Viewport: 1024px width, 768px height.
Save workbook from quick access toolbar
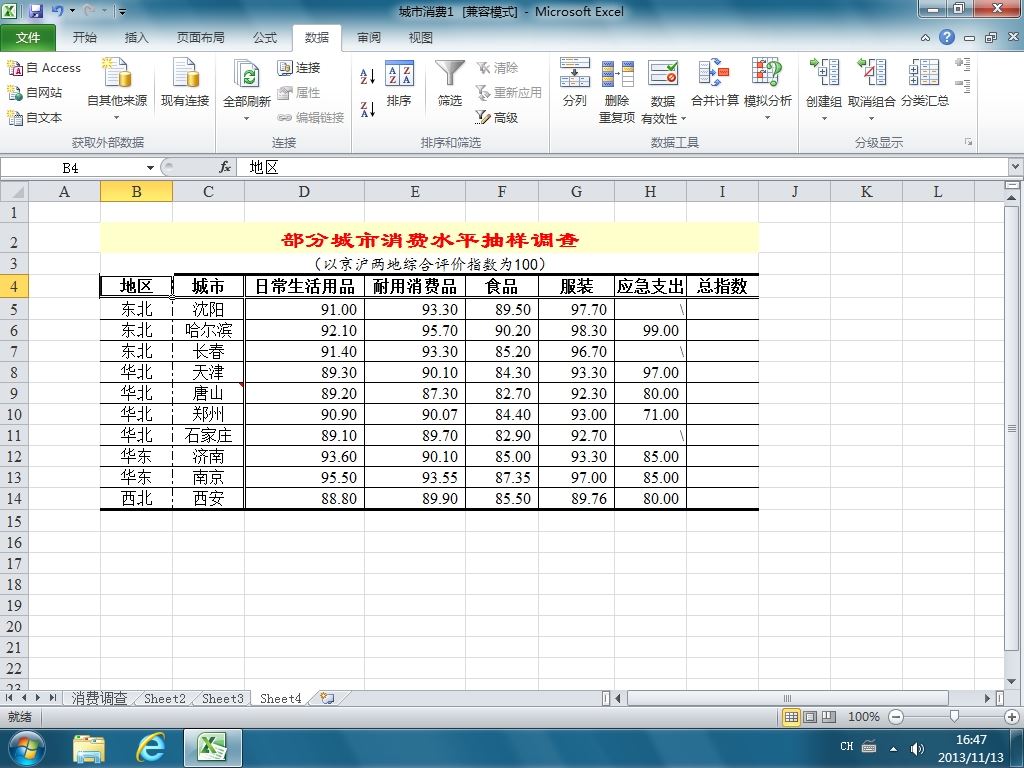pos(36,11)
